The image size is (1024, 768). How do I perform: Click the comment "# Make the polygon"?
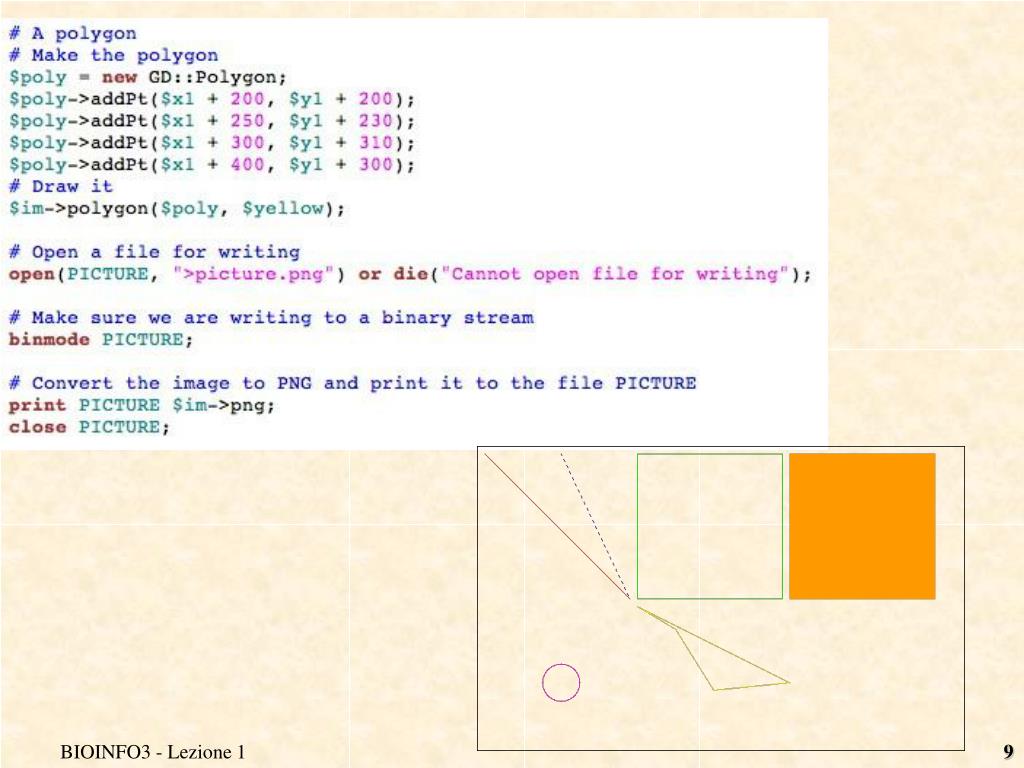114,56
